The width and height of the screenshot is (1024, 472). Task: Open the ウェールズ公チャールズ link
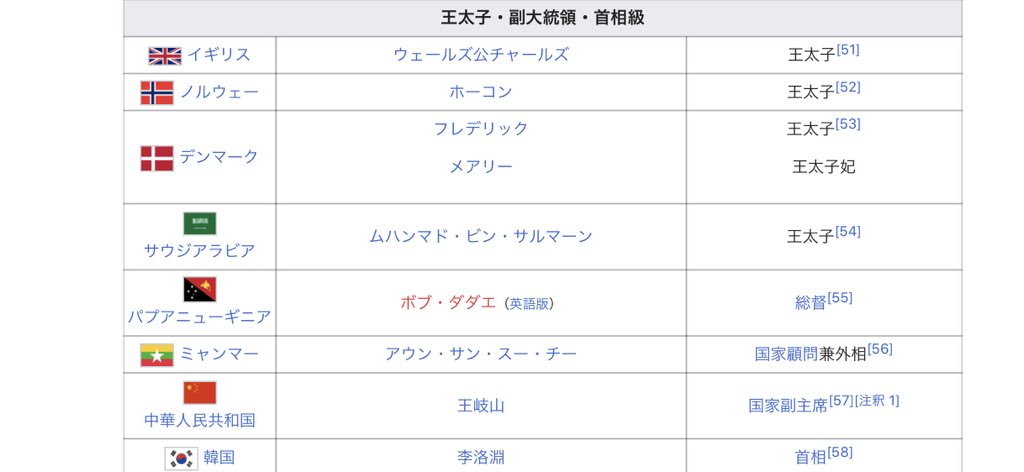tap(481, 55)
